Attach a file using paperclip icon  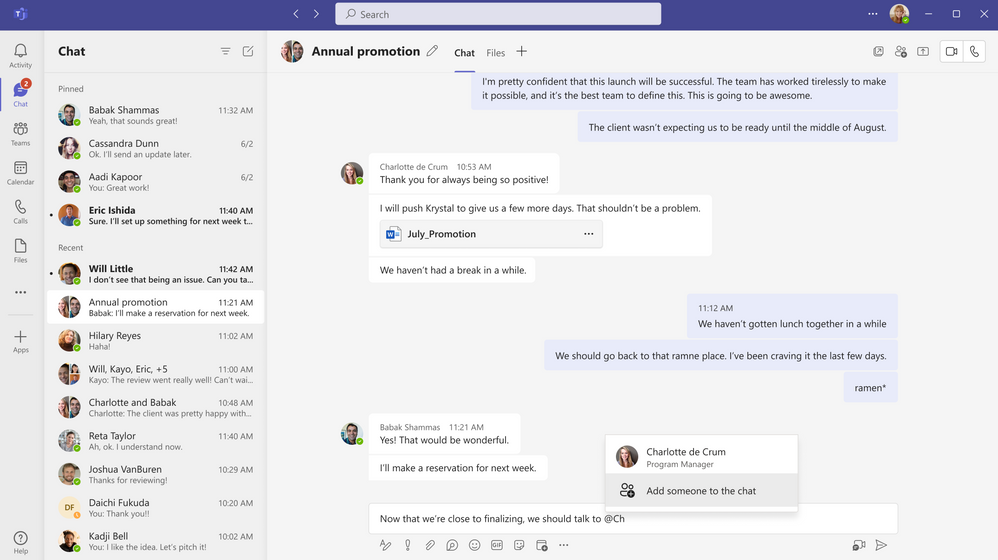(430, 545)
